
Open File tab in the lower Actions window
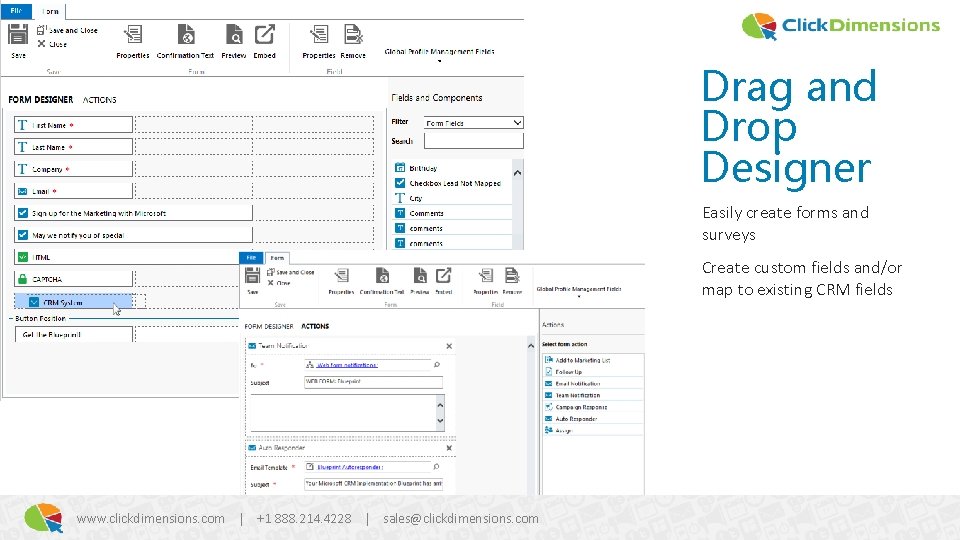tap(251, 258)
